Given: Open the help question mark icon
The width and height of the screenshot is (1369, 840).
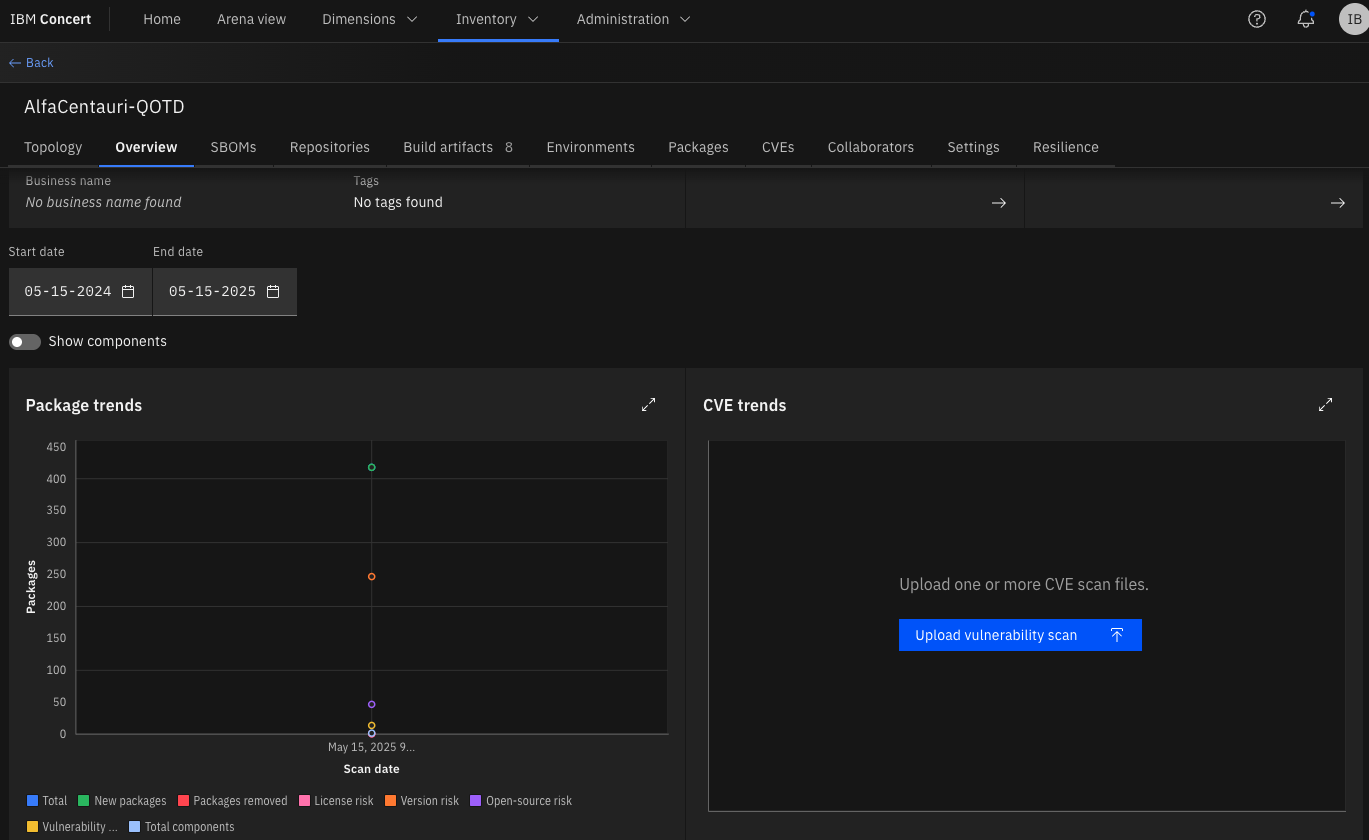Looking at the screenshot, I should 1257,19.
